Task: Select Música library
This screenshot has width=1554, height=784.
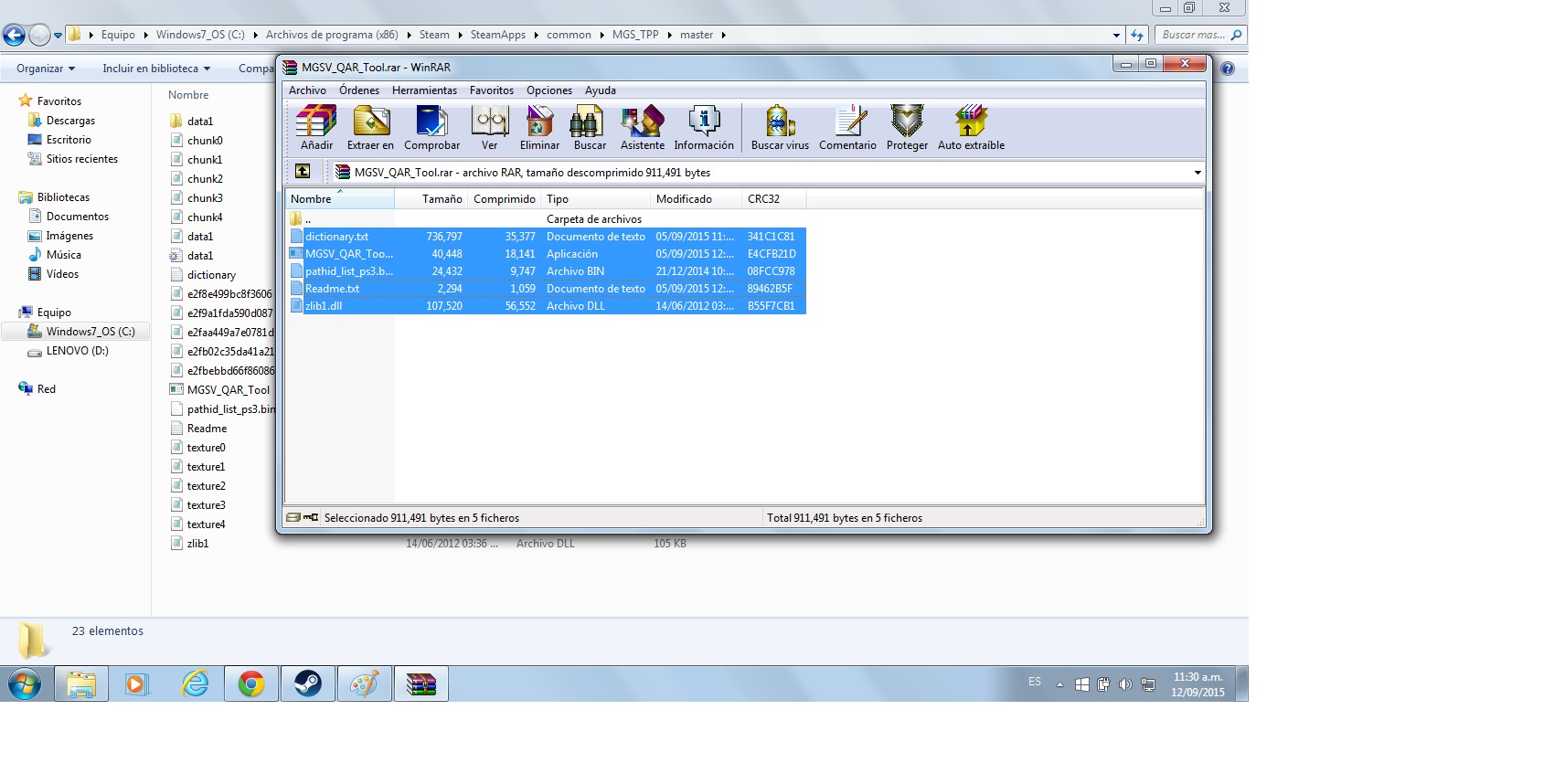Action: pos(64,255)
